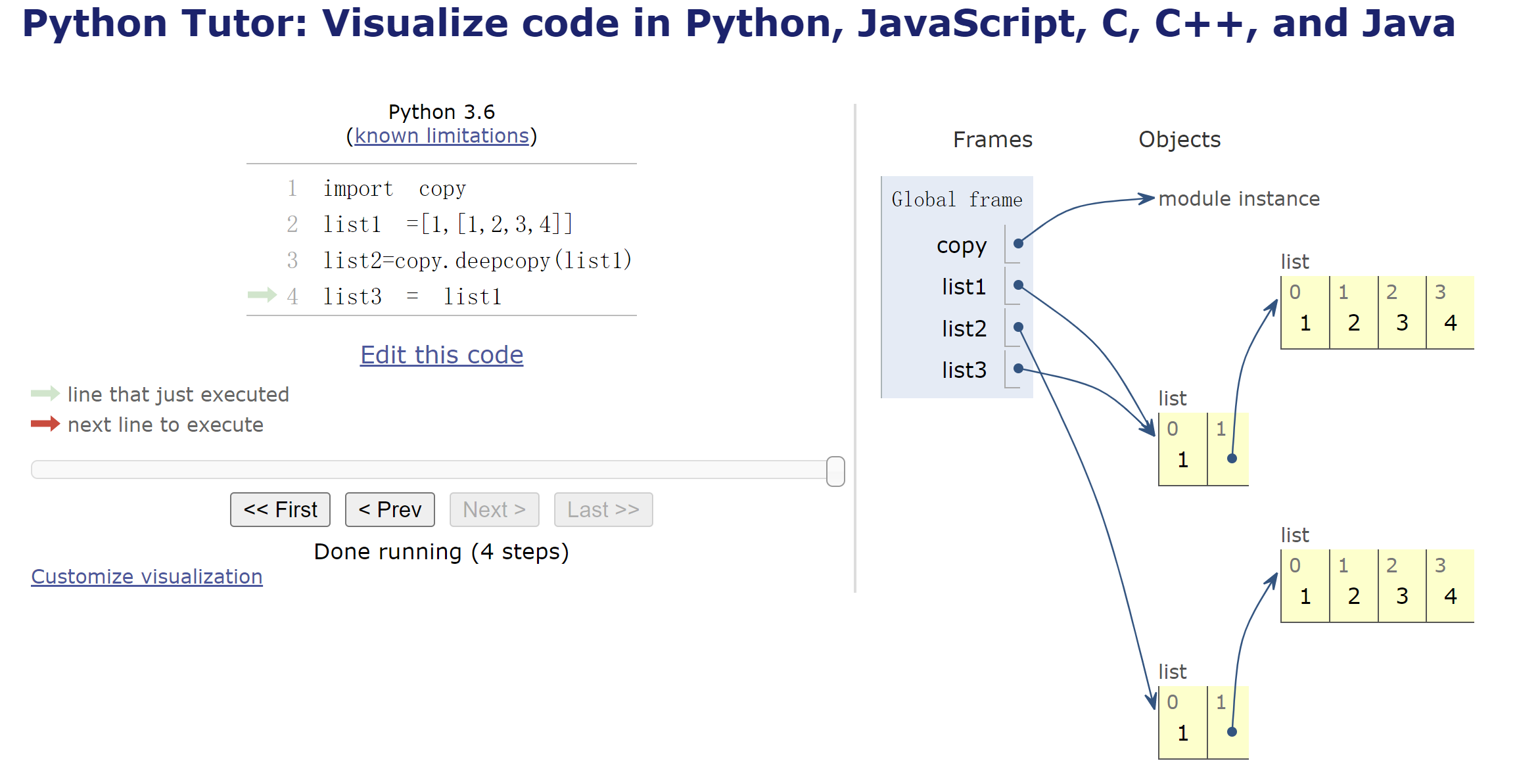Click the pointer dot next to list3 variable

[1018, 369]
